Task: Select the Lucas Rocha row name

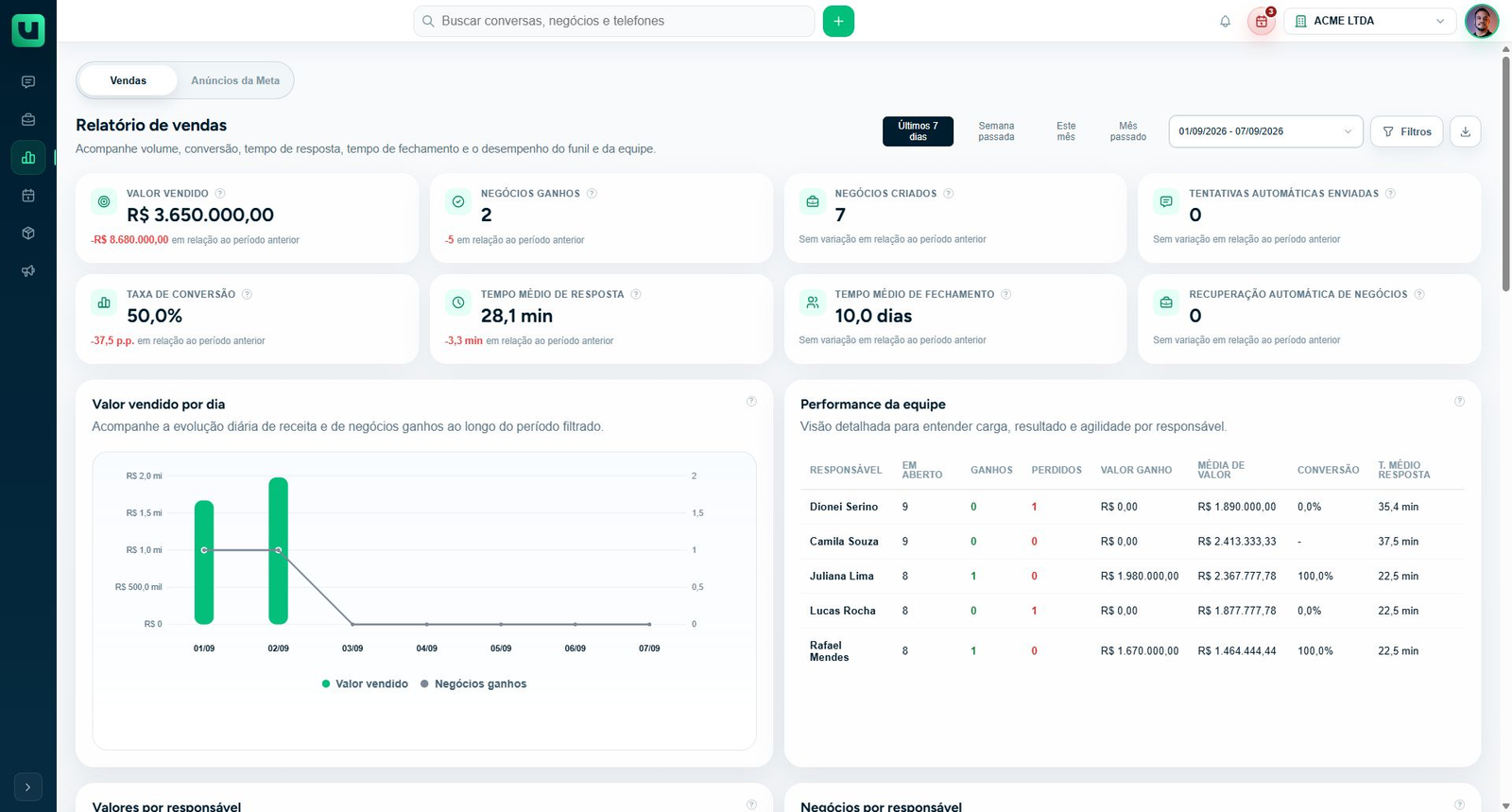Action: point(842,611)
